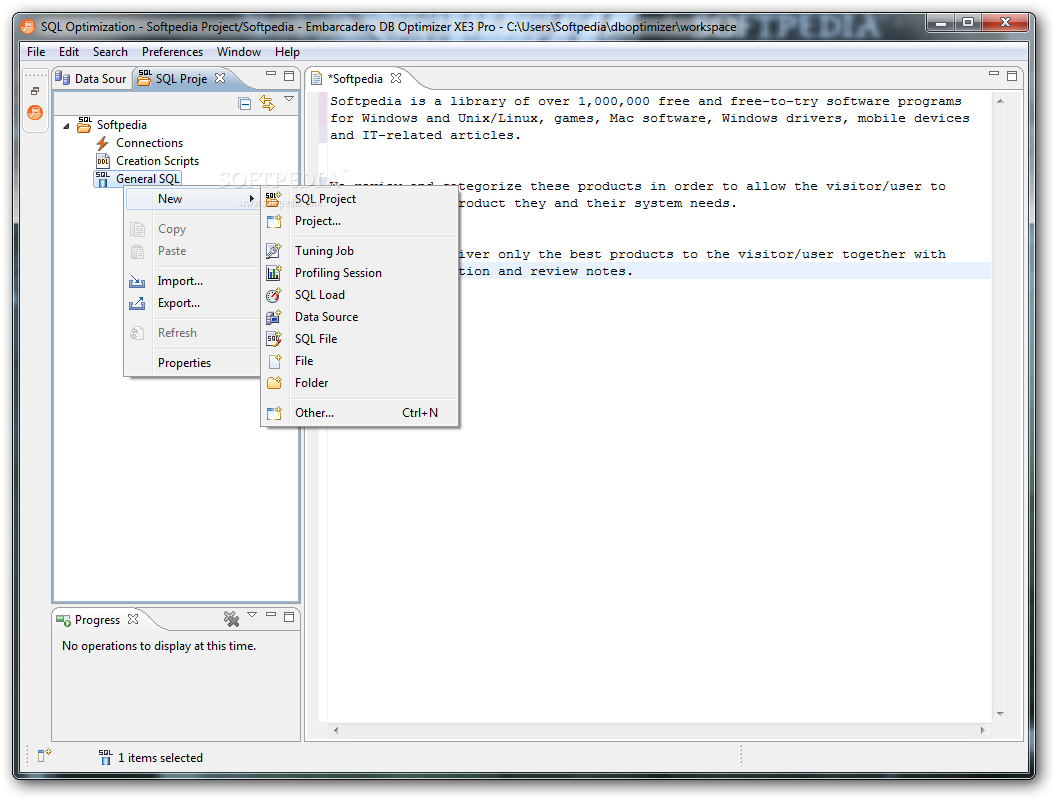Click the SQL Load gauge icon
The height and width of the screenshot is (800, 1056).
click(273, 295)
